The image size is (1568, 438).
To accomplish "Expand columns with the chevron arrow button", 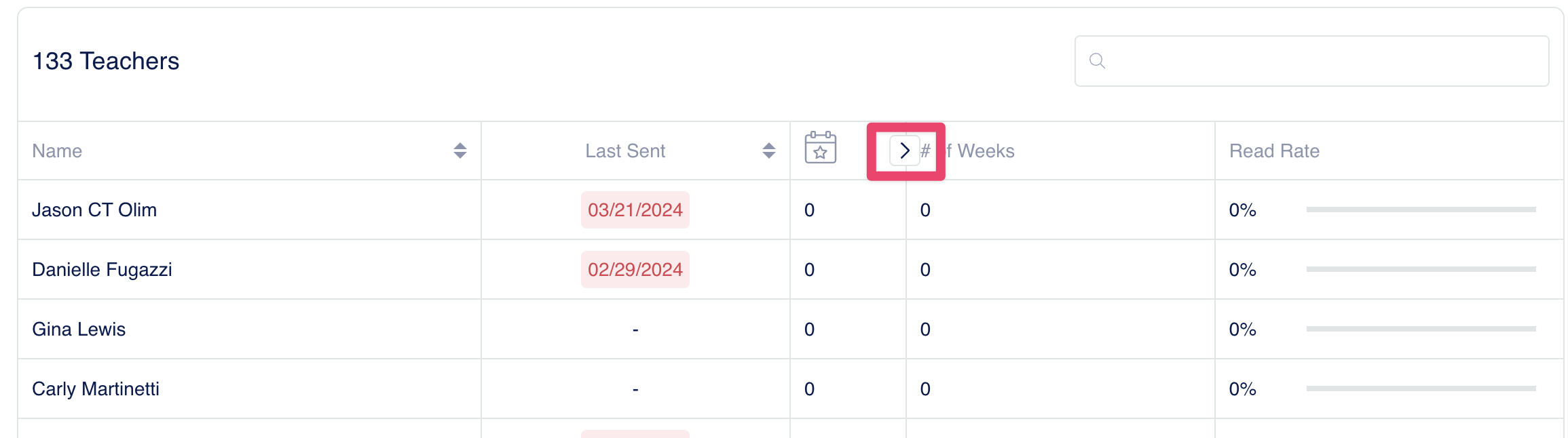I will (904, 151).
